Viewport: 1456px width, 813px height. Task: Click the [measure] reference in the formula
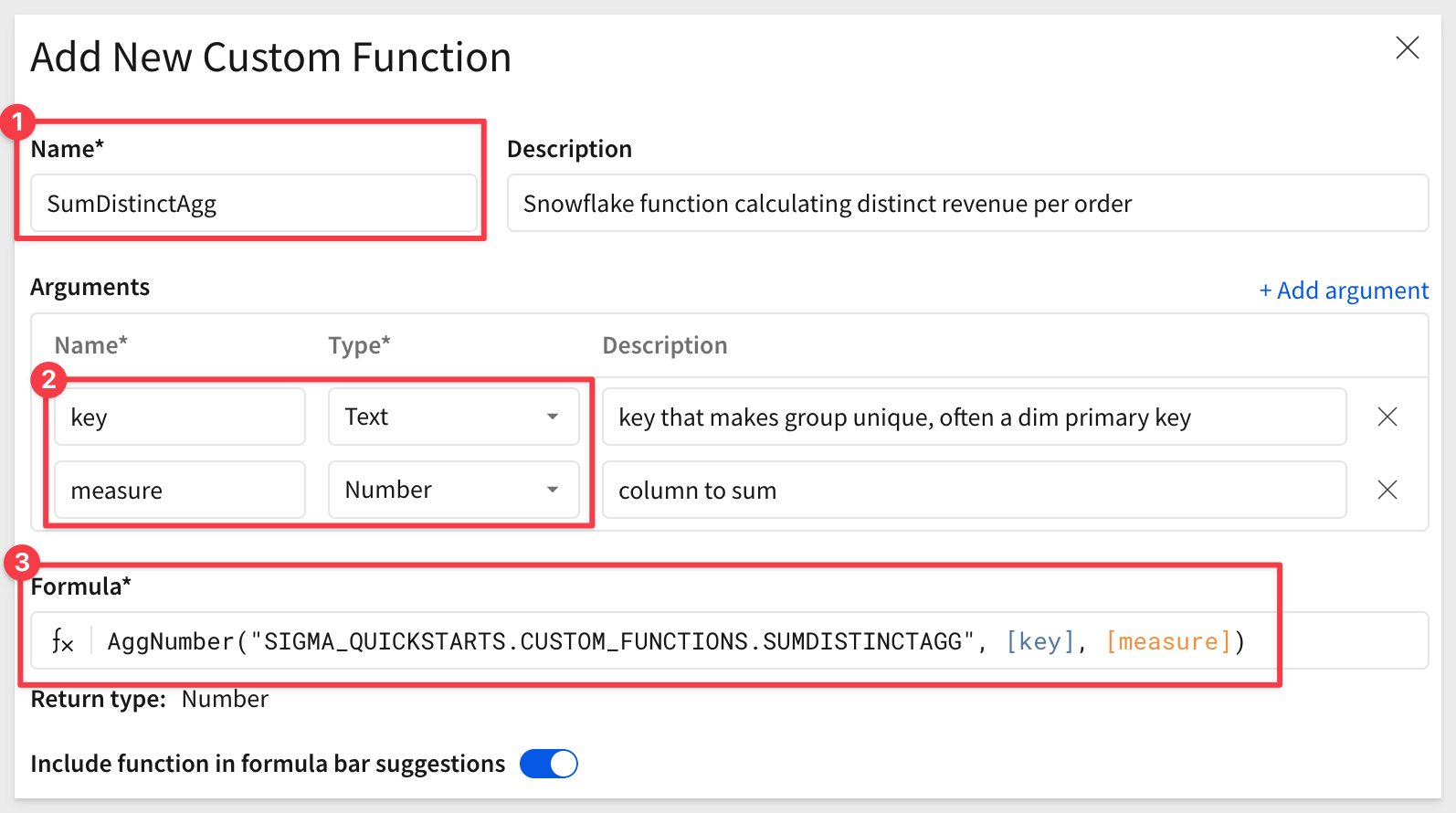[x=1168, y=642]
